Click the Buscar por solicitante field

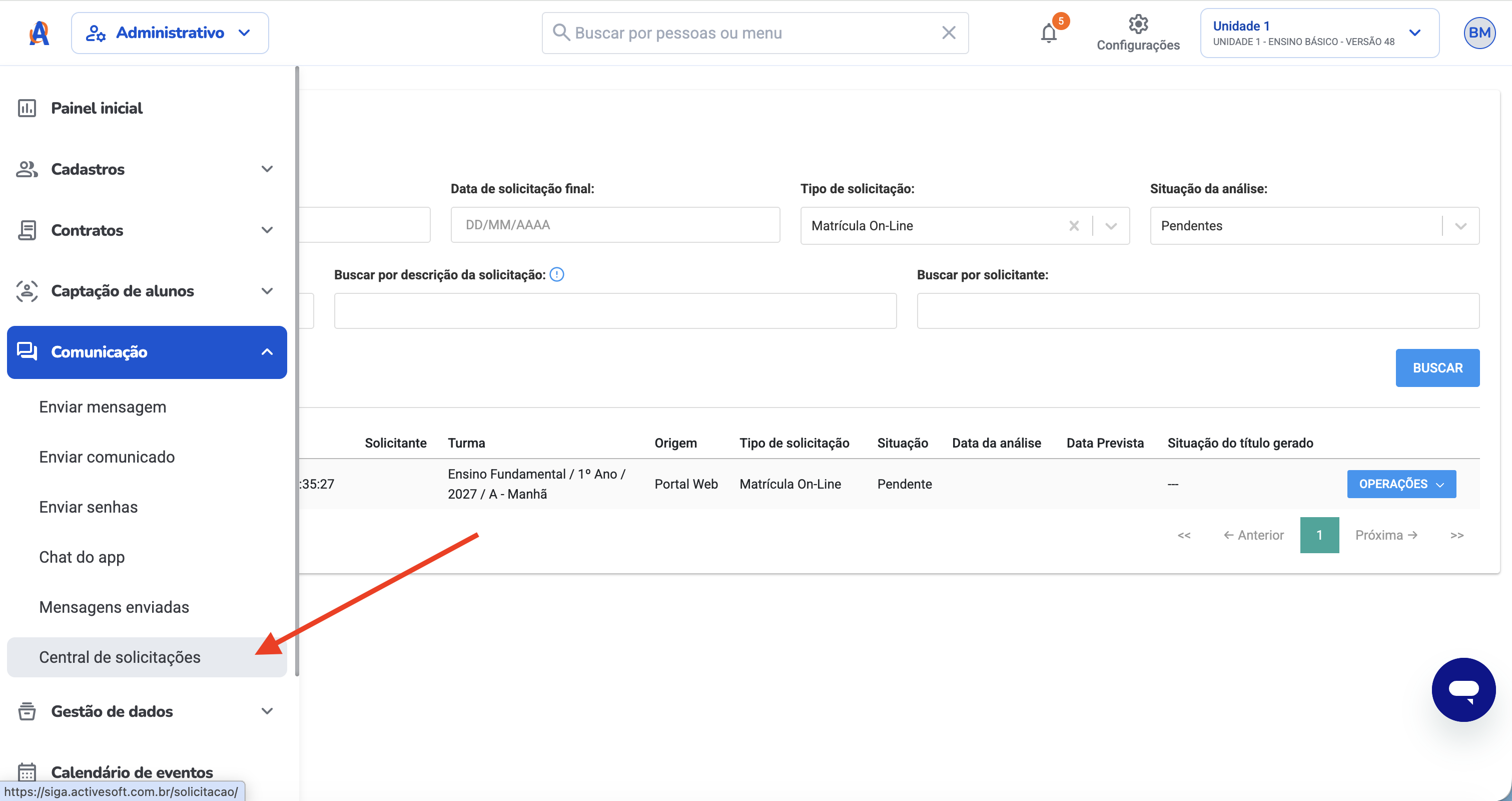(1198, 311)
